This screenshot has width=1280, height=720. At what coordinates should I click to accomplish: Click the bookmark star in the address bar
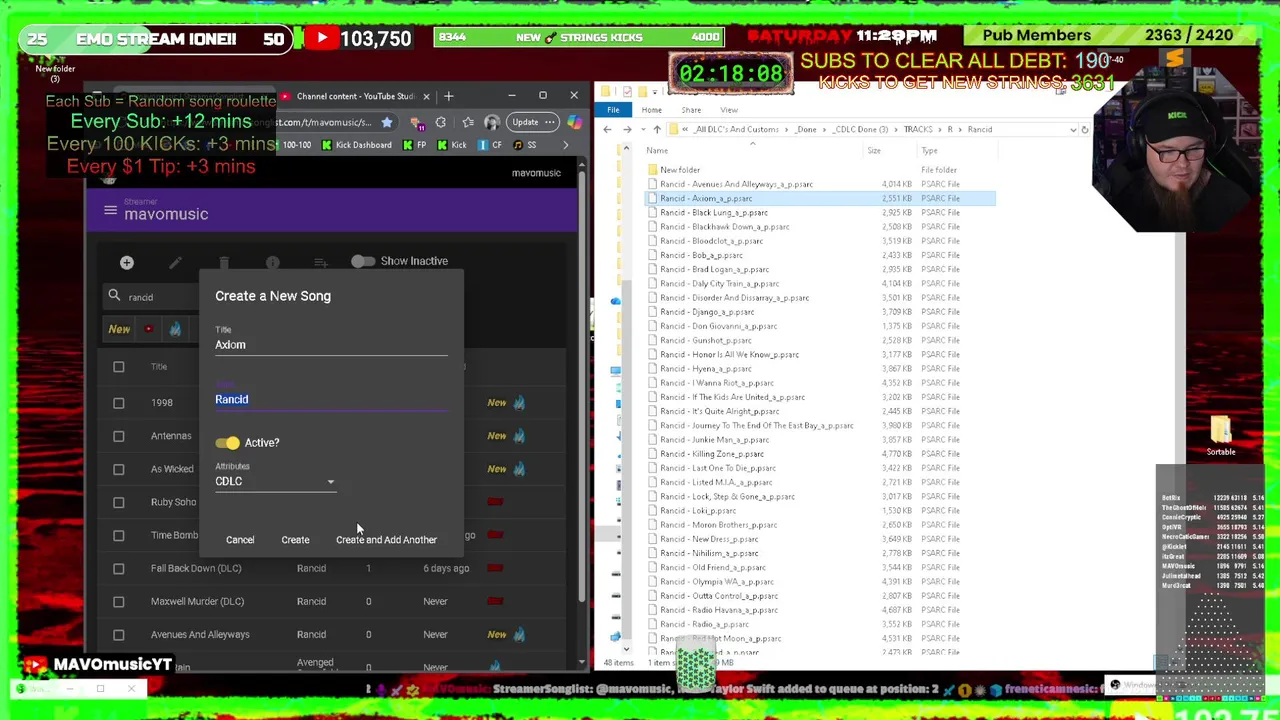(x=387, y=122)
